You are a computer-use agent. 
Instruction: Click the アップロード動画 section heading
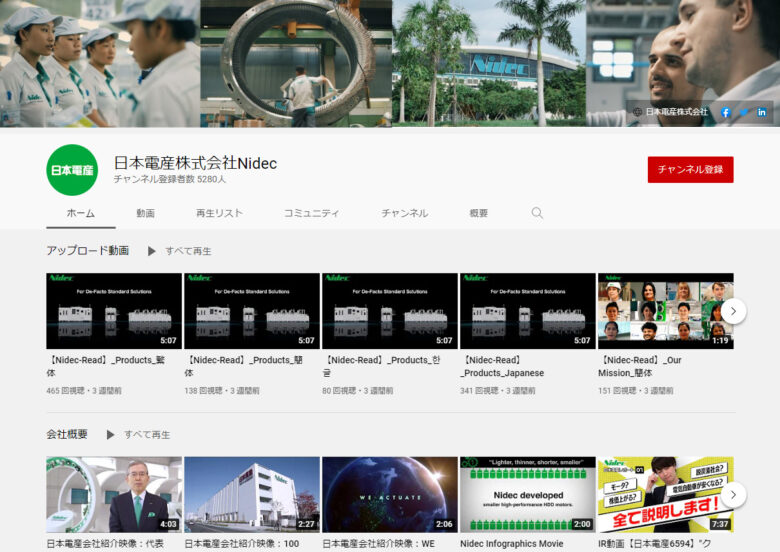pyautogui.click(x=88, y=251)
